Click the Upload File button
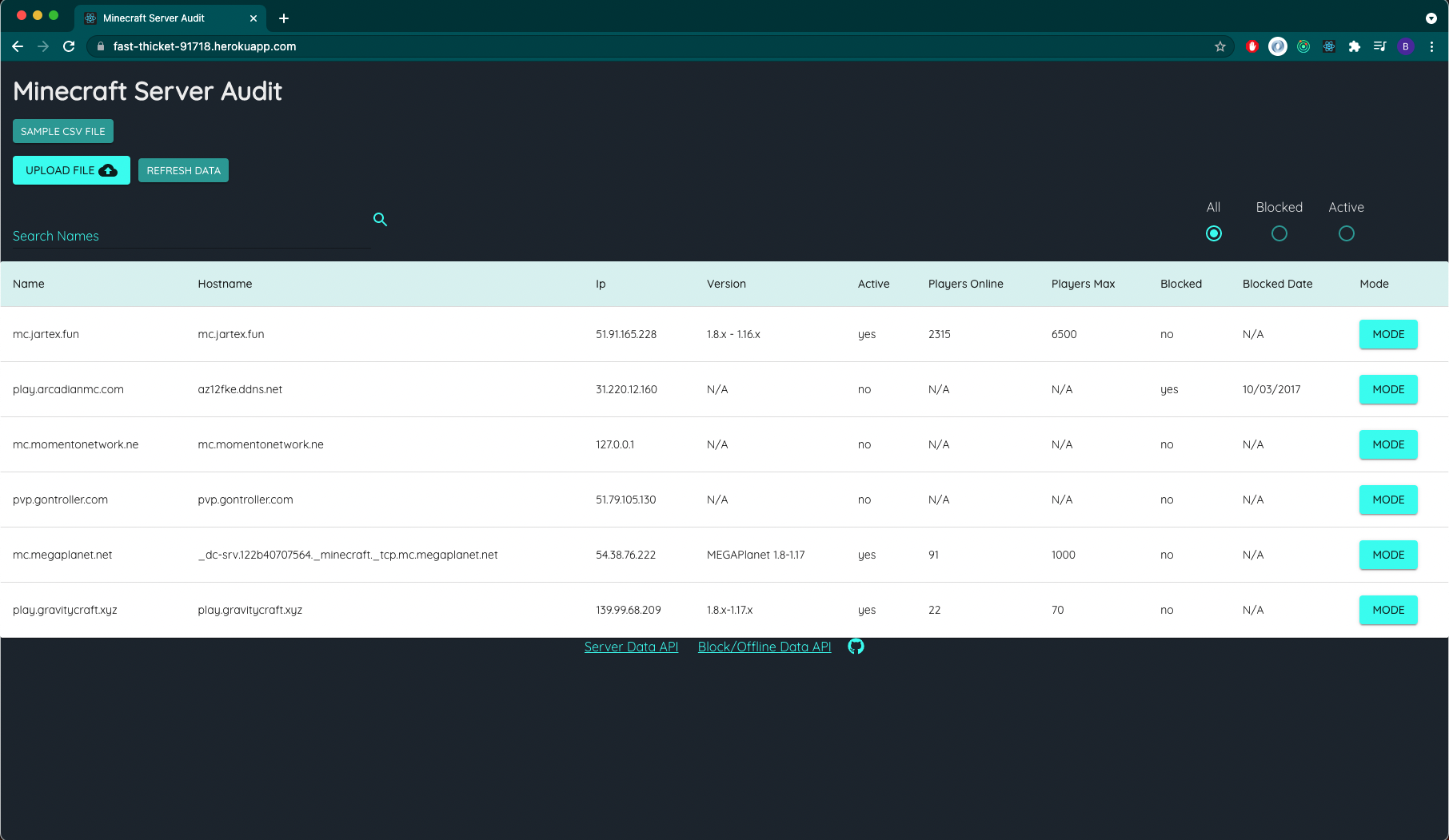1449x840 pixels. (71, 170)
